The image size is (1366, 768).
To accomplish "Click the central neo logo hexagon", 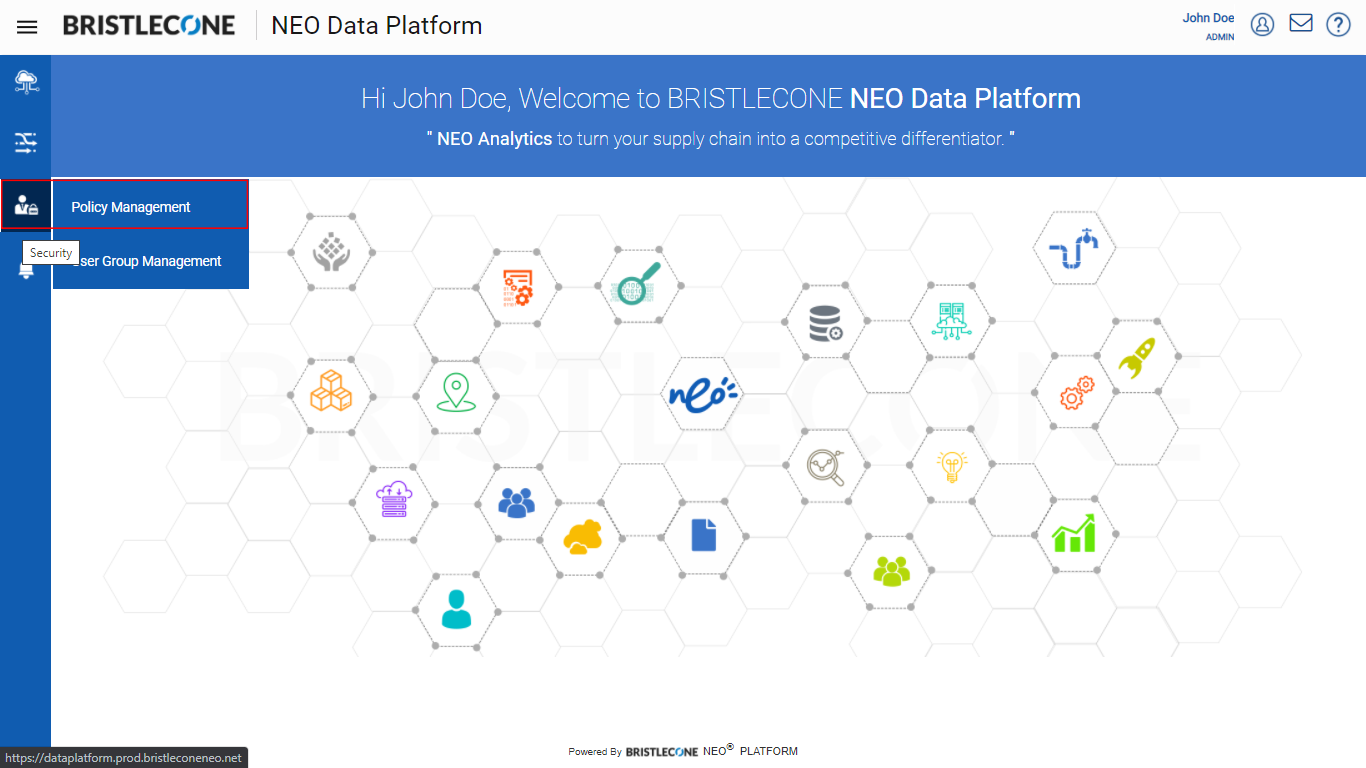I will coord(703,393).
